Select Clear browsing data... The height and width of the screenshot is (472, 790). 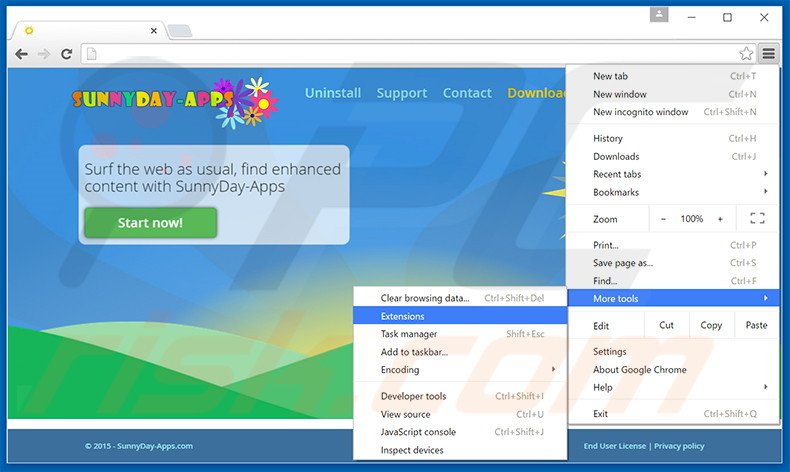click(x=460, y=298)
